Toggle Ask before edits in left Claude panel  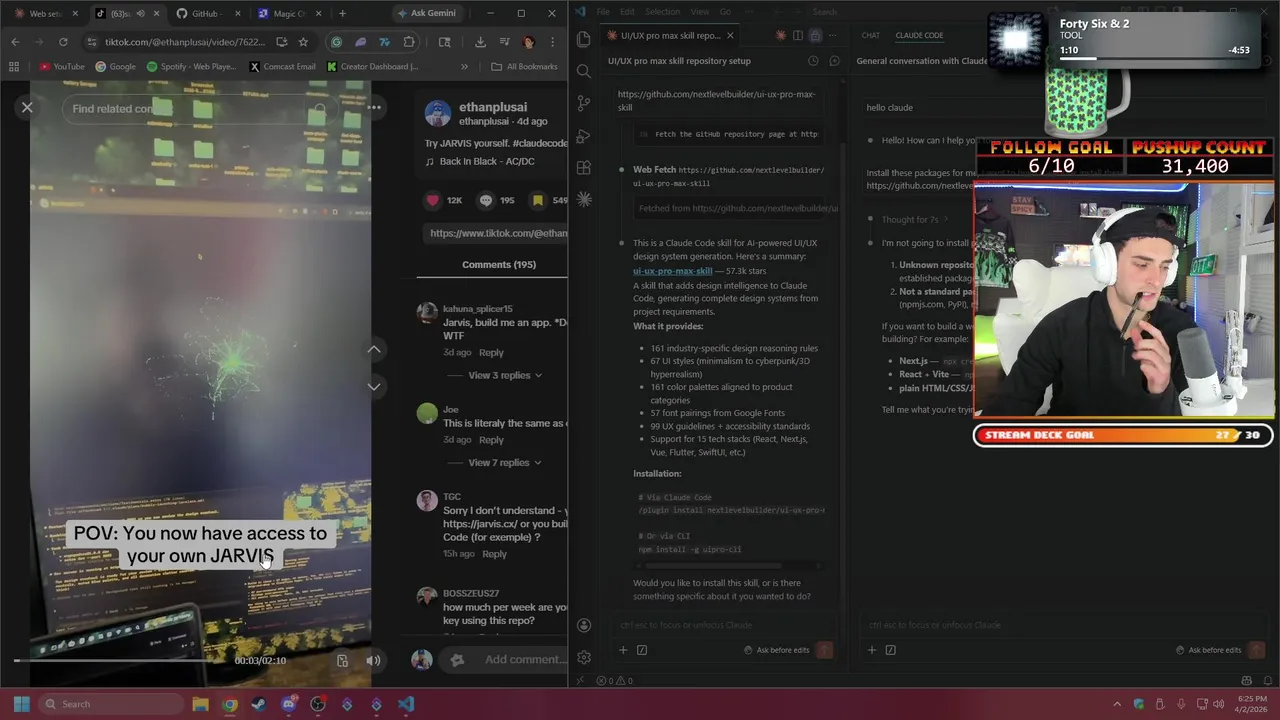(776, 650)
